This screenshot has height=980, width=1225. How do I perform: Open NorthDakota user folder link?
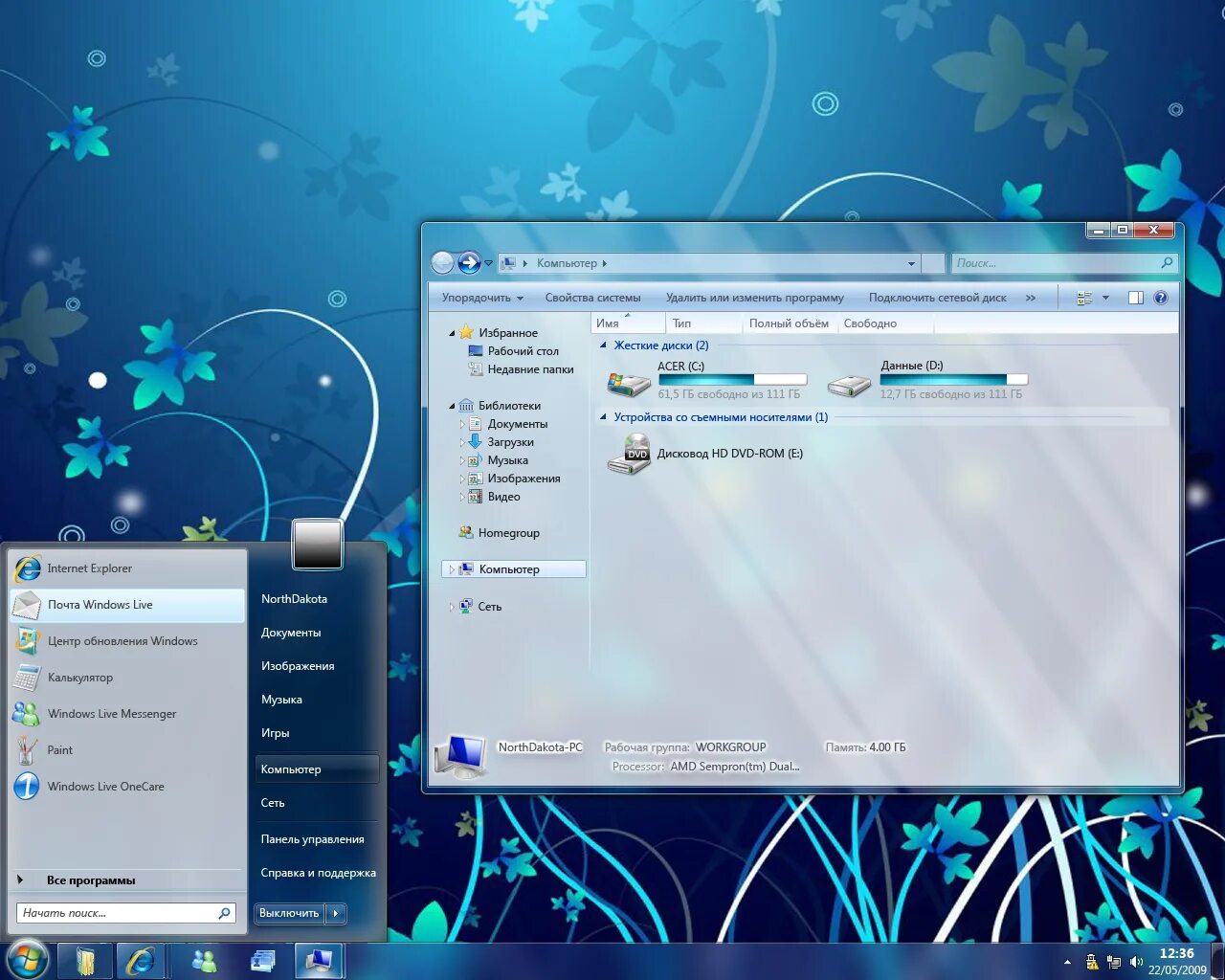pos(294,599)
